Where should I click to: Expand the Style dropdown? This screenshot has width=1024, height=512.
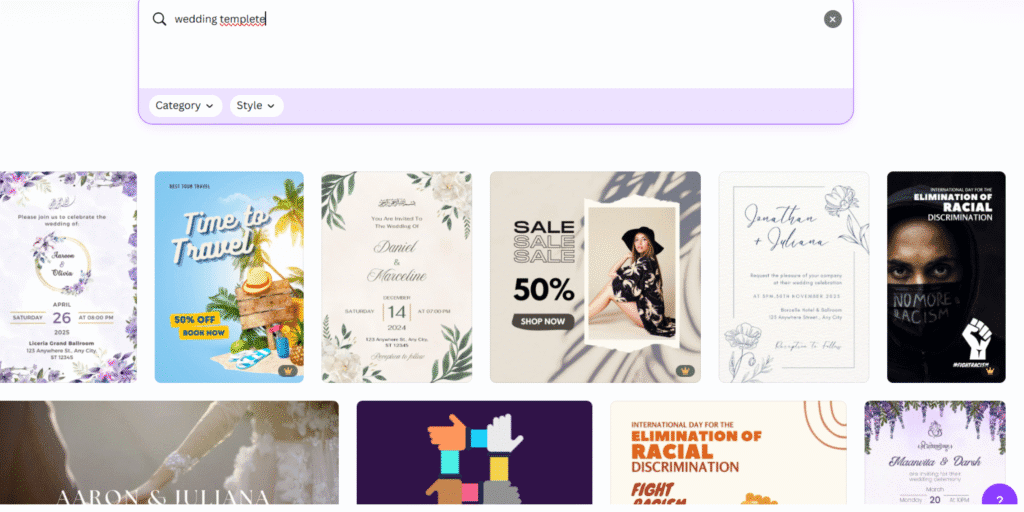[257, 106]
